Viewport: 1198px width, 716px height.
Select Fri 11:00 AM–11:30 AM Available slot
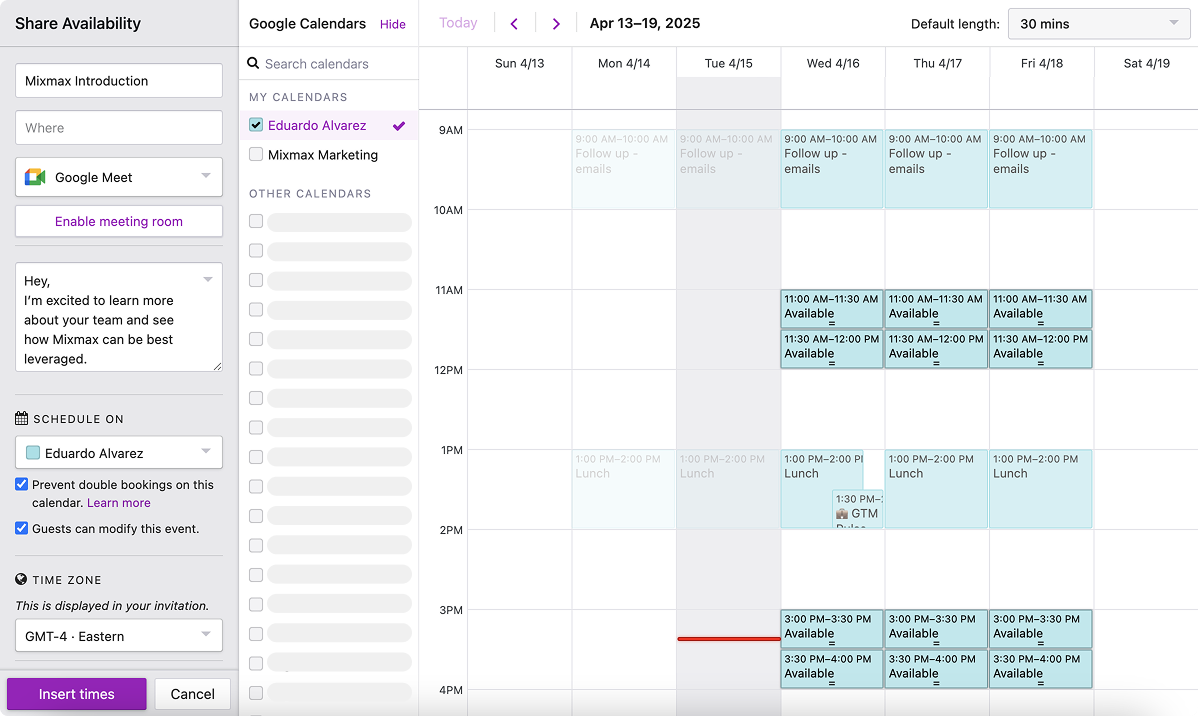click(1041, 308)
